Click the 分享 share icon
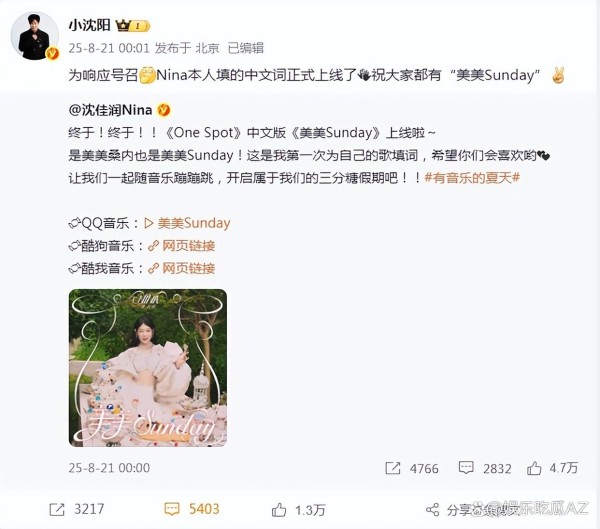The height and width of the screenshot is (529, 600). [433, 510]
